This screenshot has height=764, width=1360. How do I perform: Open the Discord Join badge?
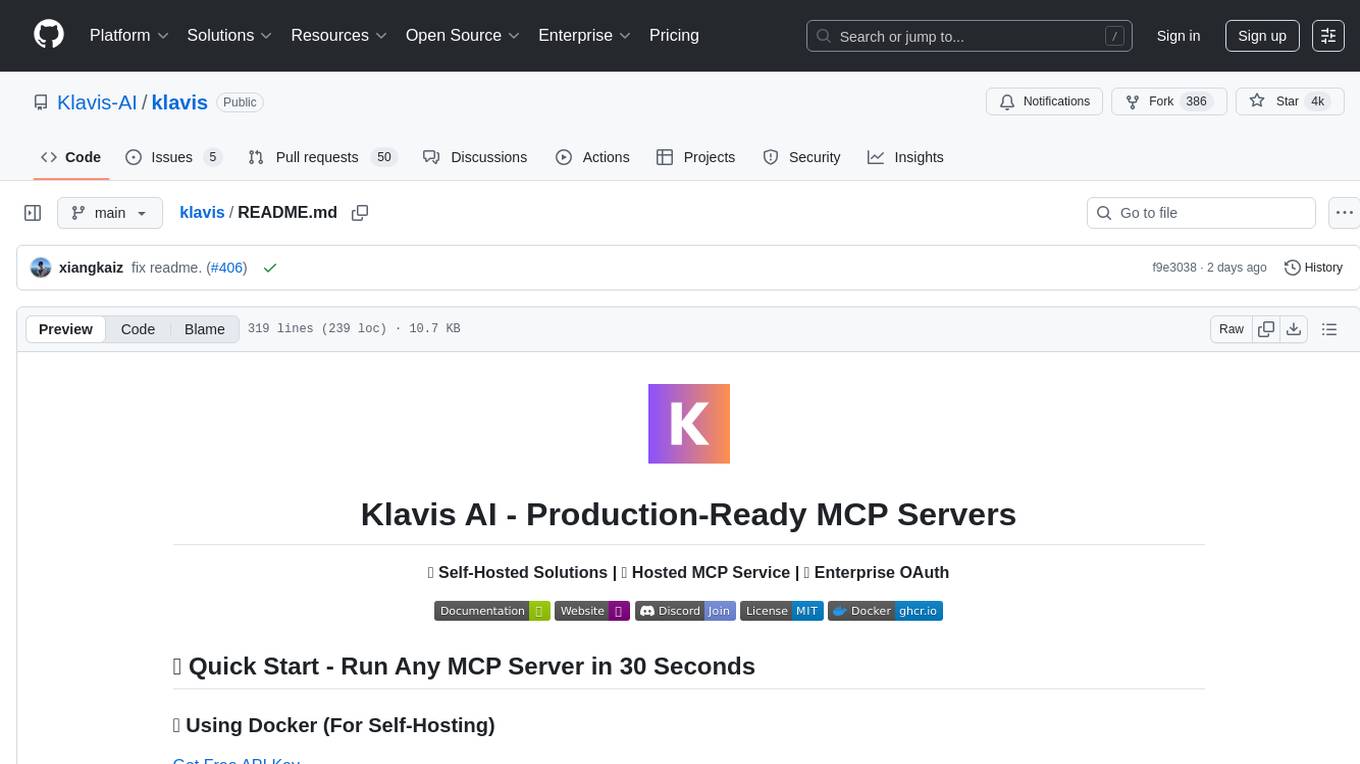(685, 611)
